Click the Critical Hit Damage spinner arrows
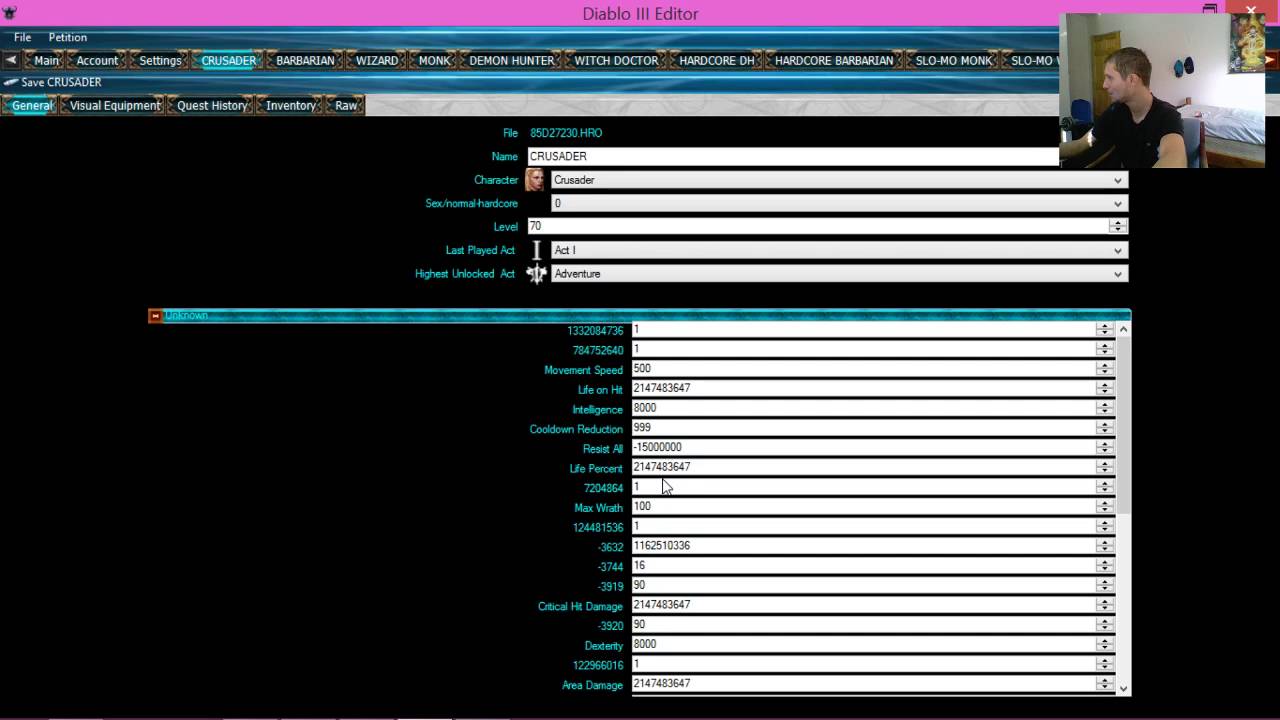1280x720 pixels. click(1104, 605)
